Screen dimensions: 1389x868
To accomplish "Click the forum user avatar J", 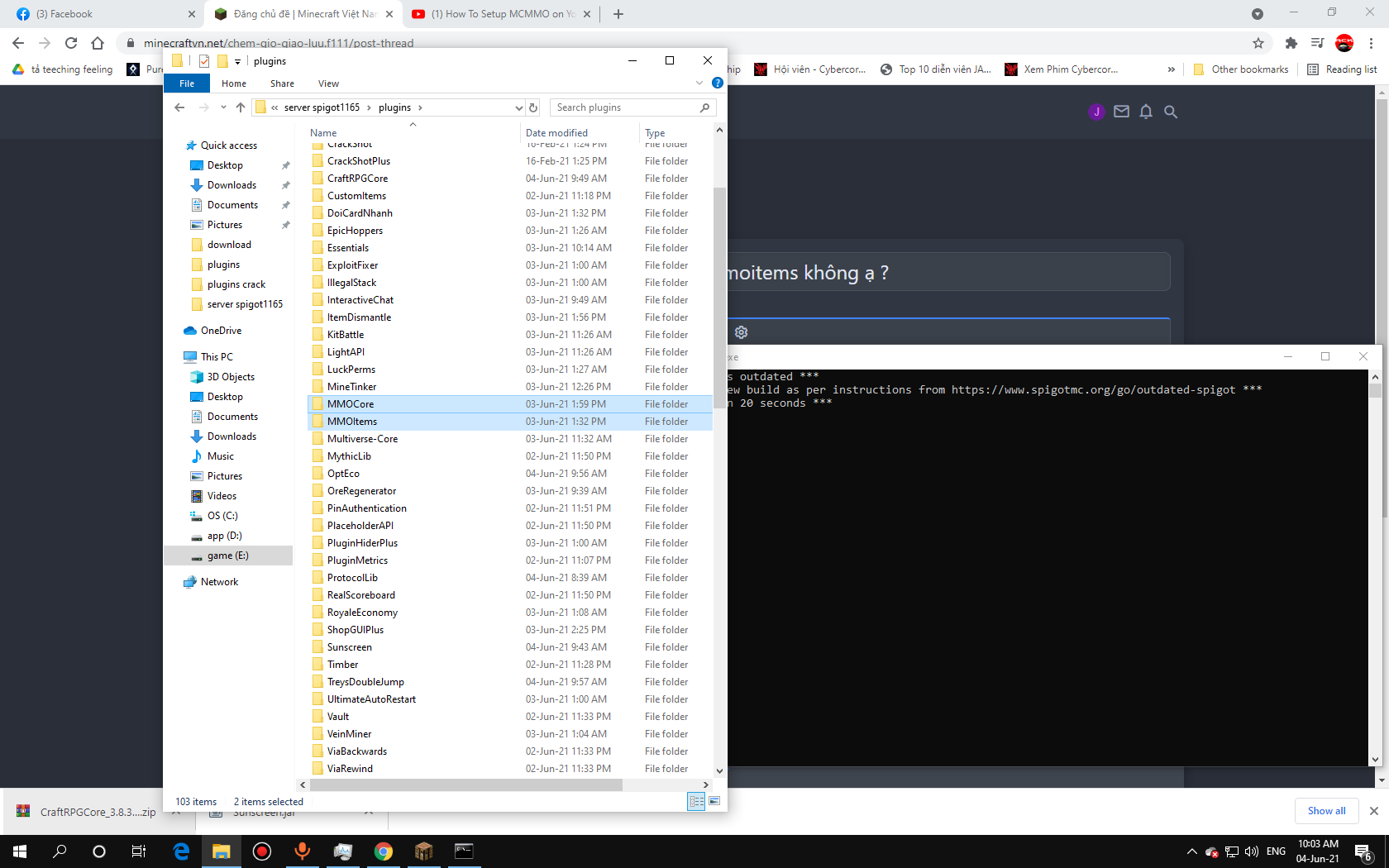I will pos(1096,112).
